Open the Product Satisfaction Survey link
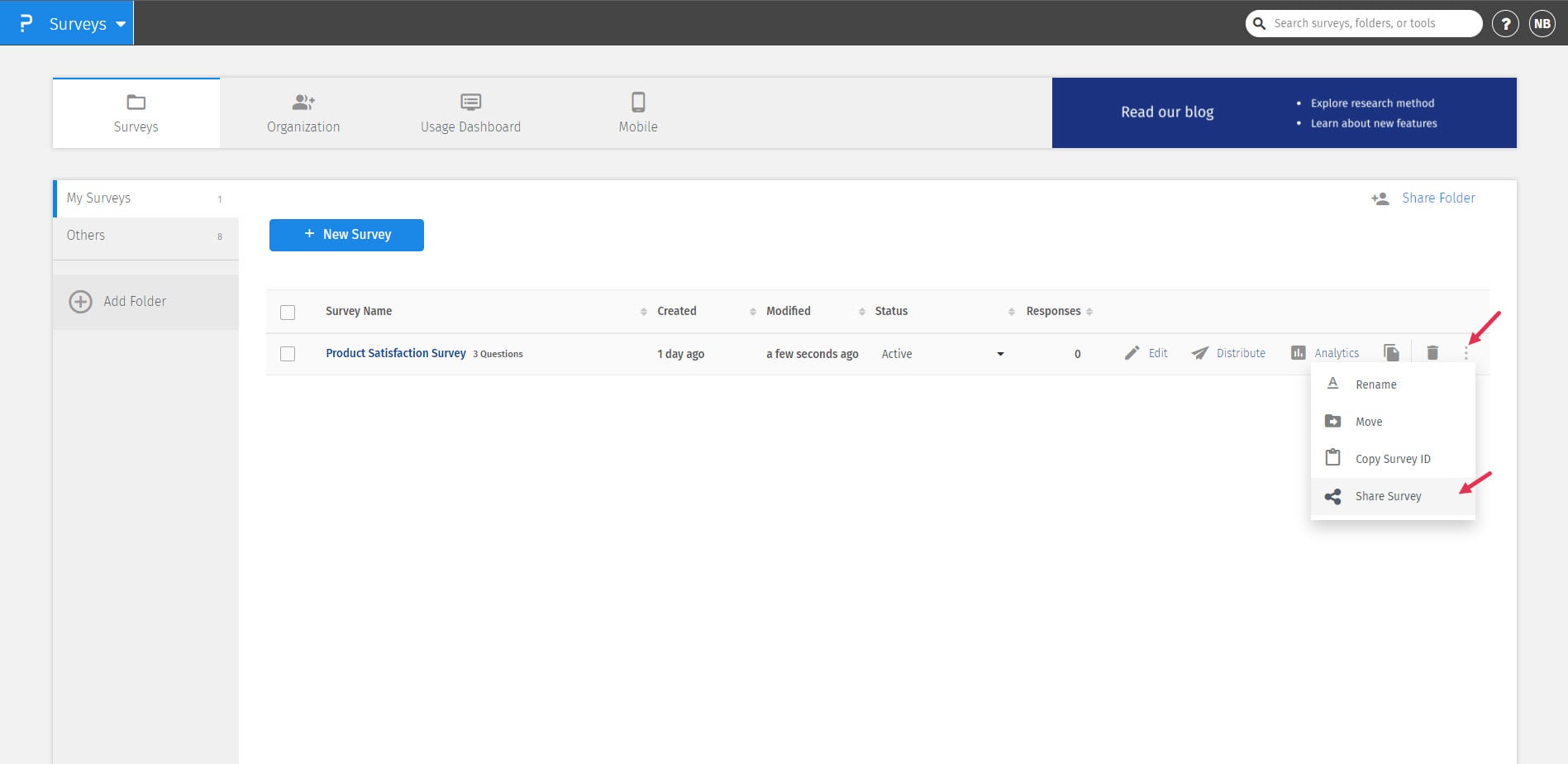Screen dimensions: 1568x764 [396, 353]
